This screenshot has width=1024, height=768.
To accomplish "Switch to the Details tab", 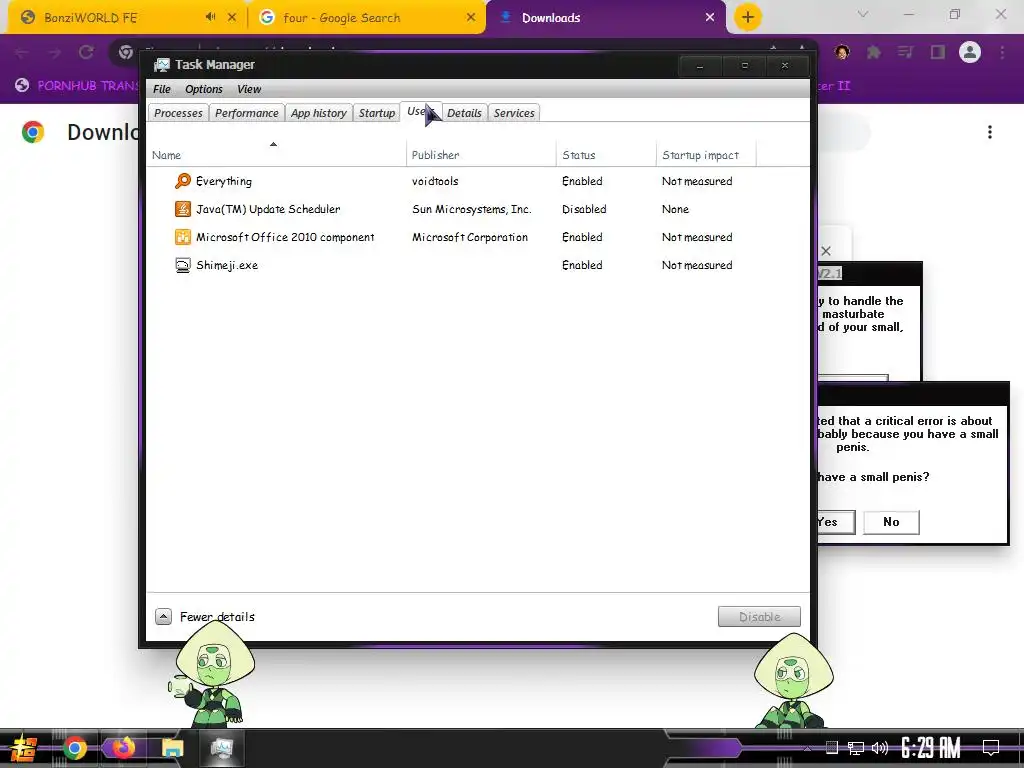I will (x=464, y=113).
